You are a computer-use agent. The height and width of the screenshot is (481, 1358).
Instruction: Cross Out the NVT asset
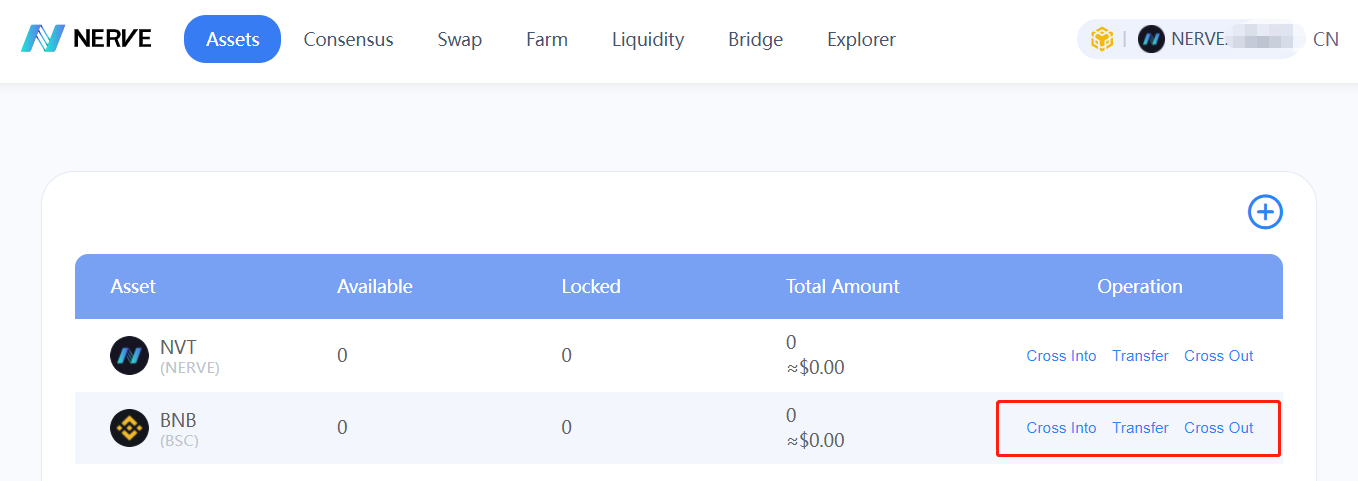pyautogui.click(x=1218, y=356)
